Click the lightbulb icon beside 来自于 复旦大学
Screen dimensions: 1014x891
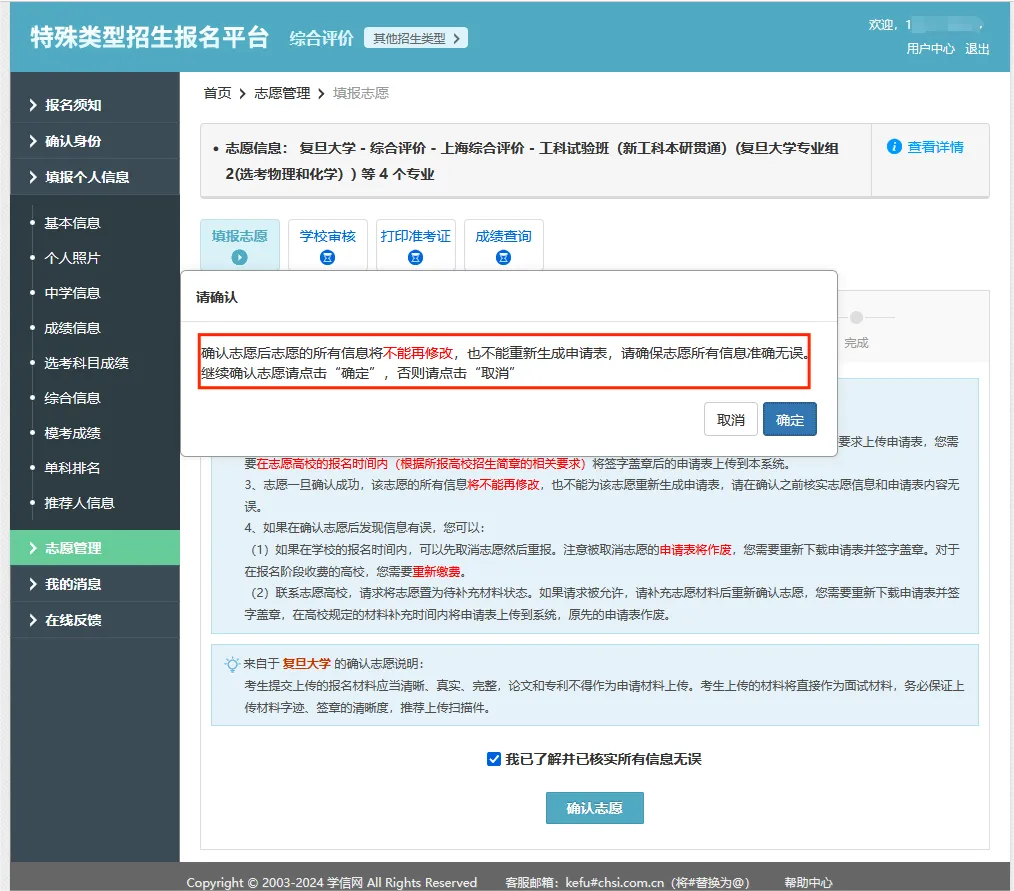[x=231, y=663]
